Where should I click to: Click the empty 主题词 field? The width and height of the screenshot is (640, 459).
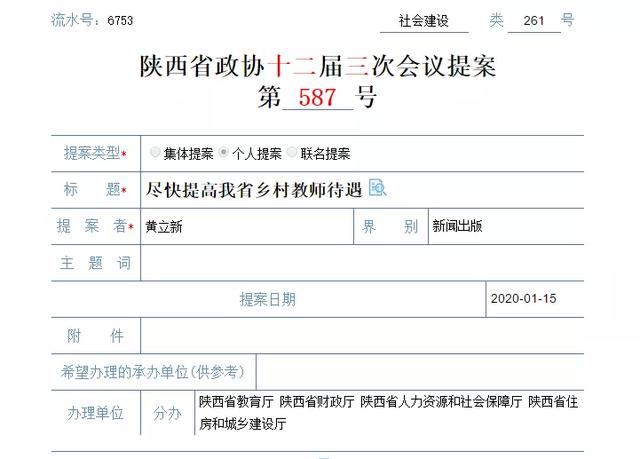[362, 263]
